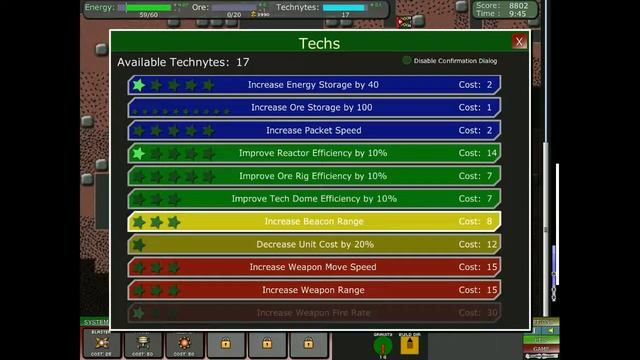The width and height of the screenshot is (640, 360).
Task: Click the Available Technytes: 17 label
Action: [183, 62]
